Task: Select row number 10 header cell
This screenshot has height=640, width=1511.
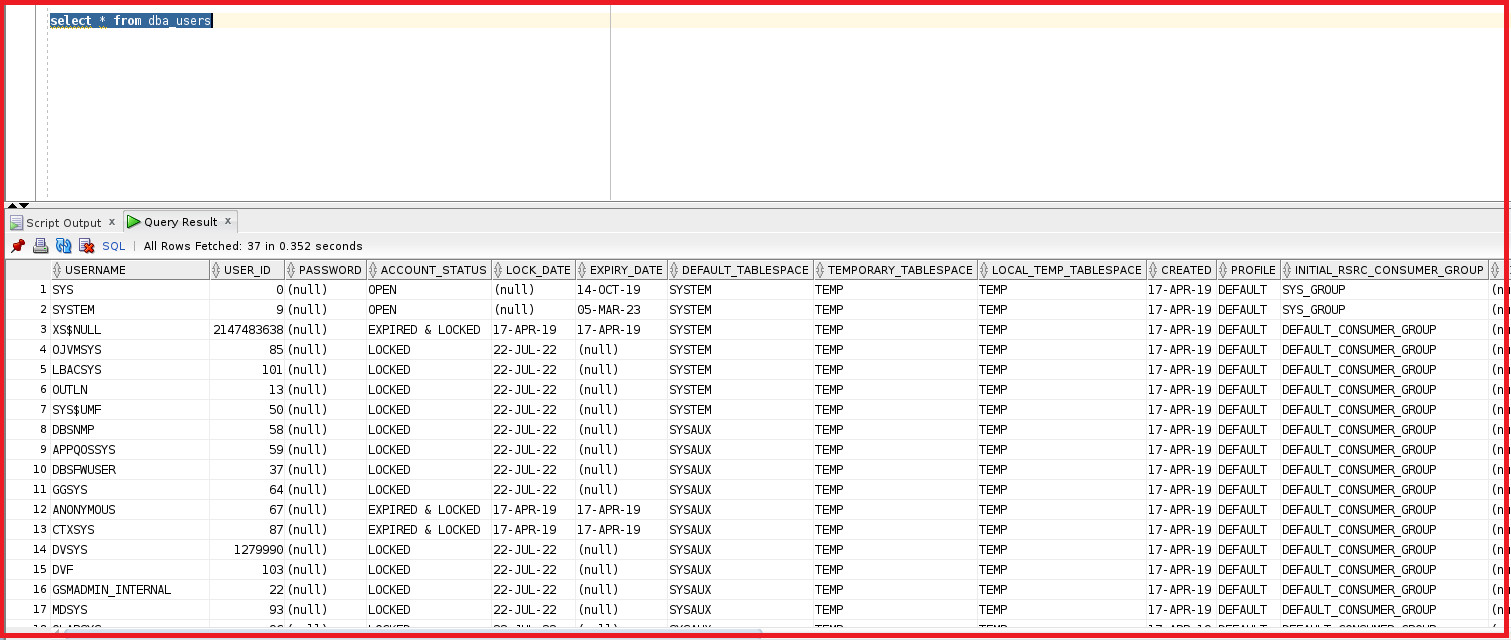Action: click(x=28, y=470)
